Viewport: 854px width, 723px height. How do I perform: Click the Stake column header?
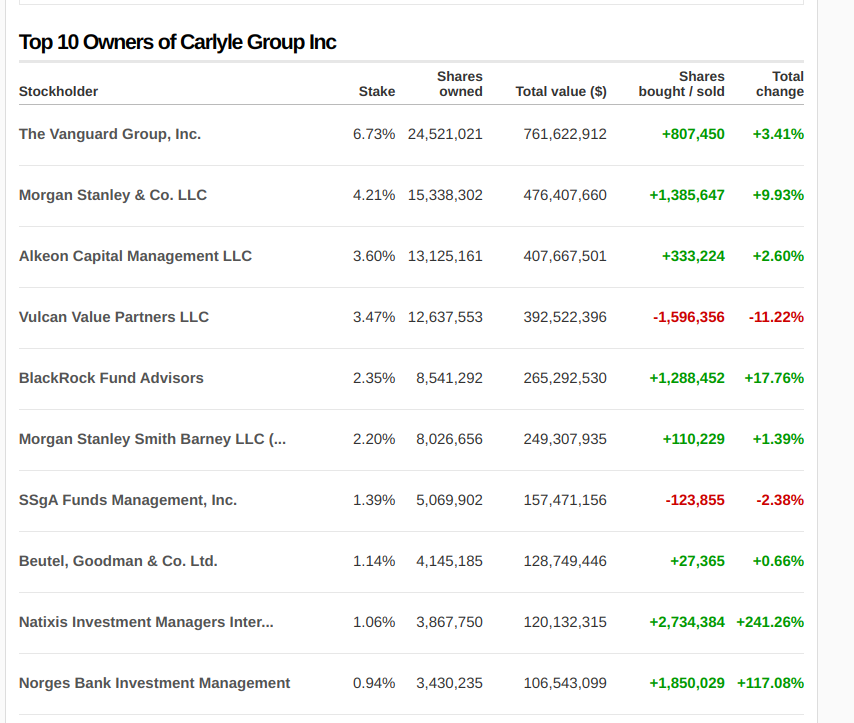pos(377,92)
